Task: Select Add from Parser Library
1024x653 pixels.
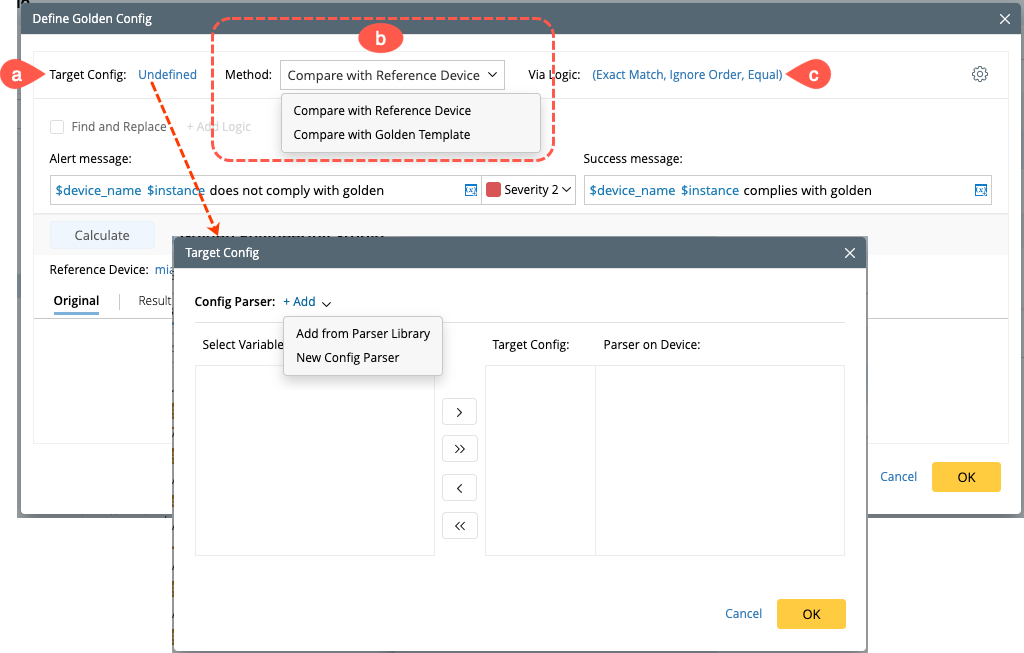Action: (x=363, y=334)
